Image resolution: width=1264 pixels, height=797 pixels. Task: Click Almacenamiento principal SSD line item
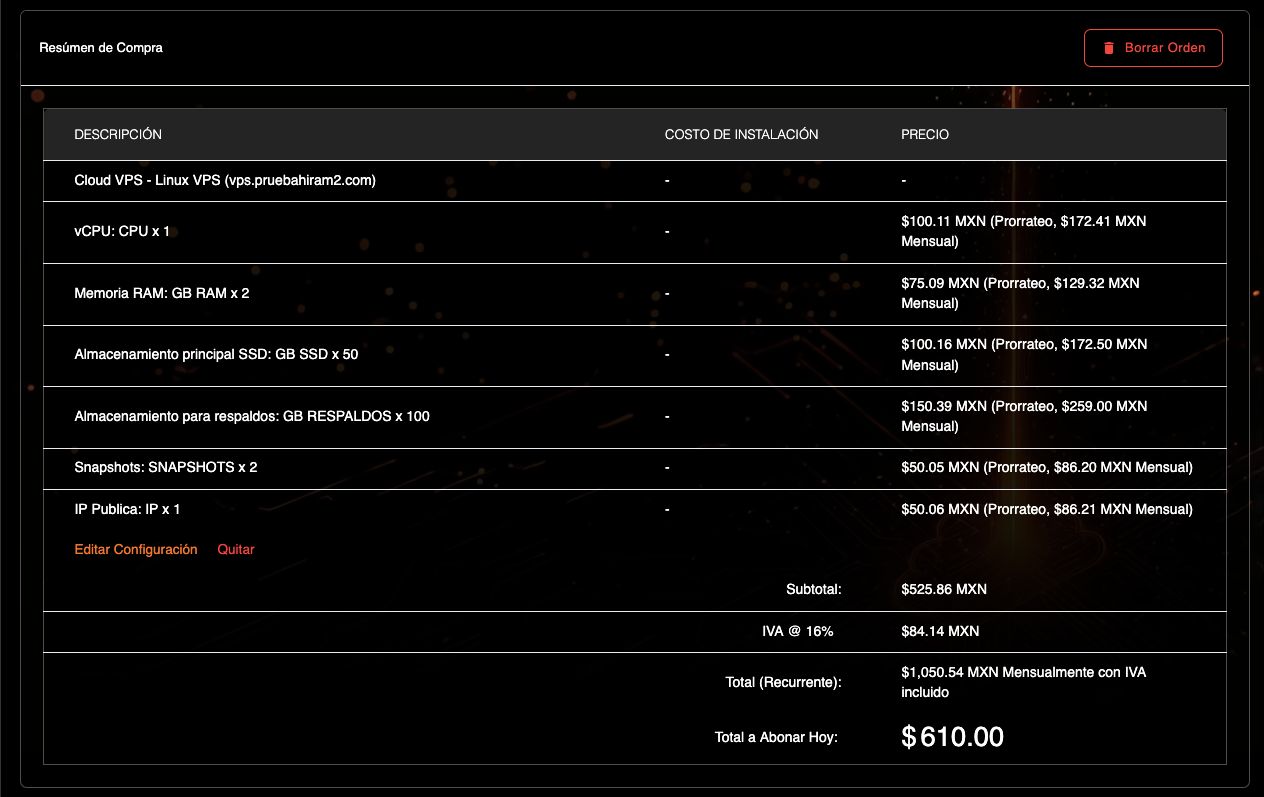point(216,355)
